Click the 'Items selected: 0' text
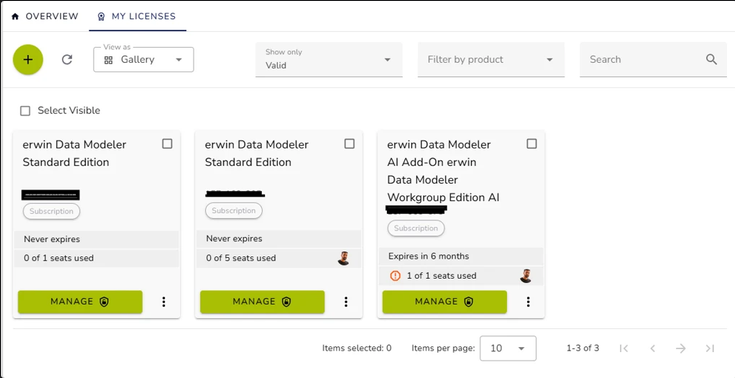 tap(357, 348)
